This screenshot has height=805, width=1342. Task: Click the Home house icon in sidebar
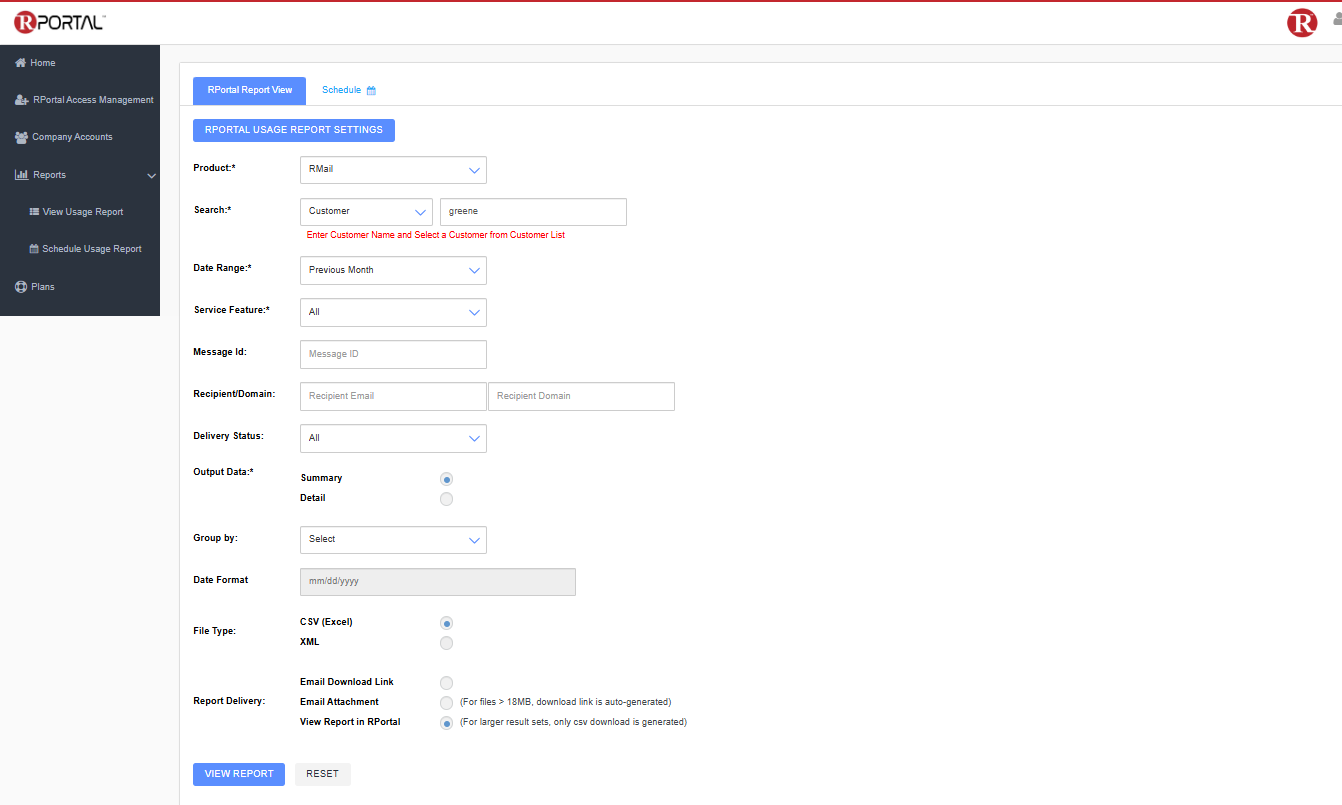click(x=20, y=63)
